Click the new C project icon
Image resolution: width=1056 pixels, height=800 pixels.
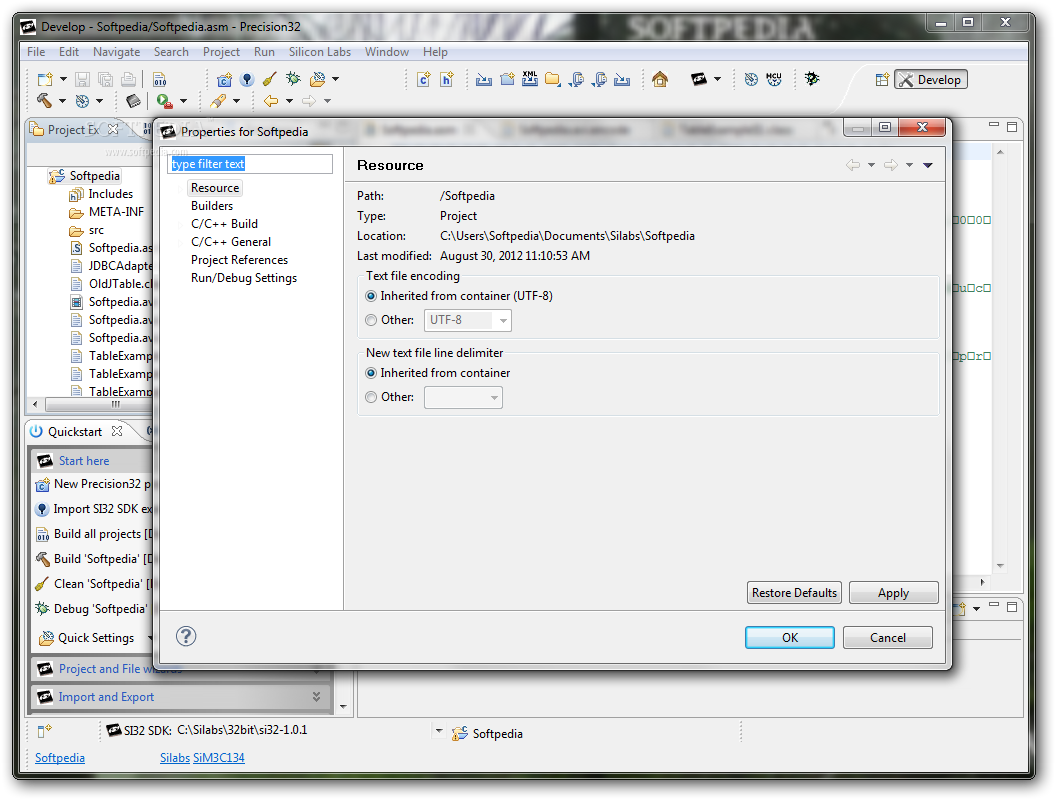point(224,79)
